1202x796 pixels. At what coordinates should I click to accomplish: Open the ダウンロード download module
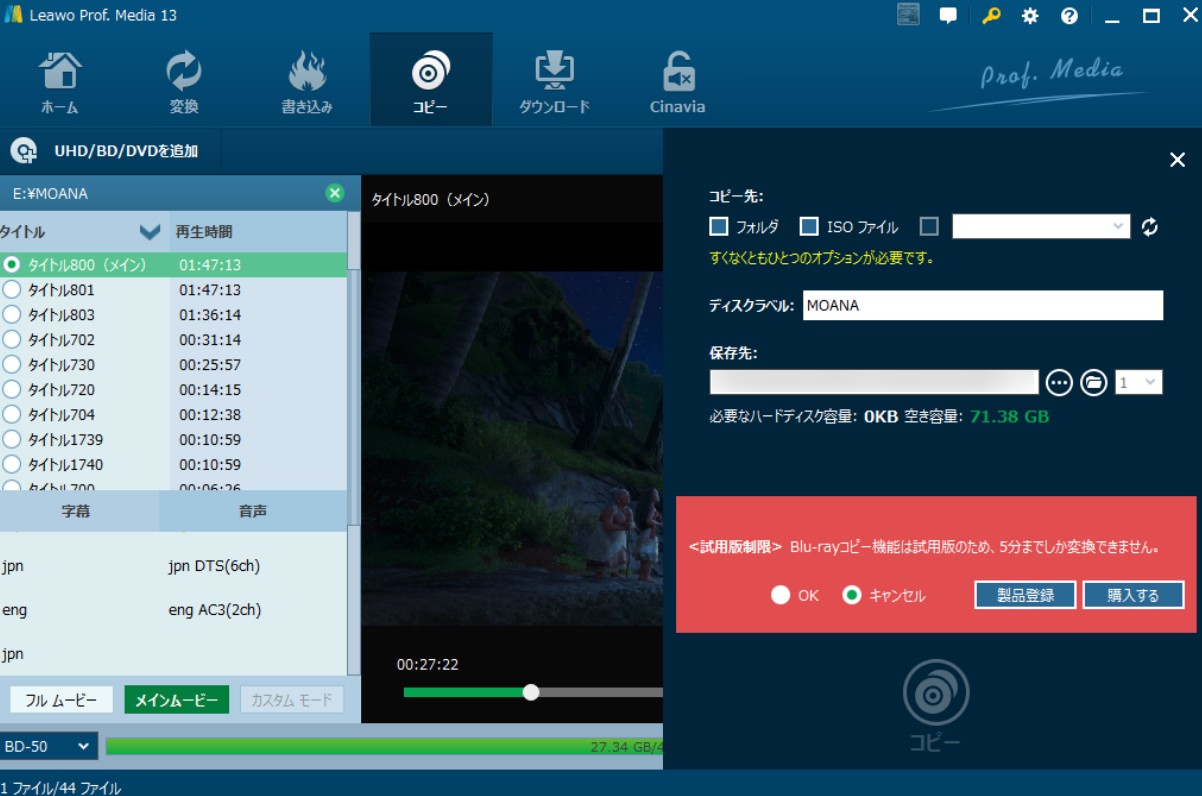[554, 81]
